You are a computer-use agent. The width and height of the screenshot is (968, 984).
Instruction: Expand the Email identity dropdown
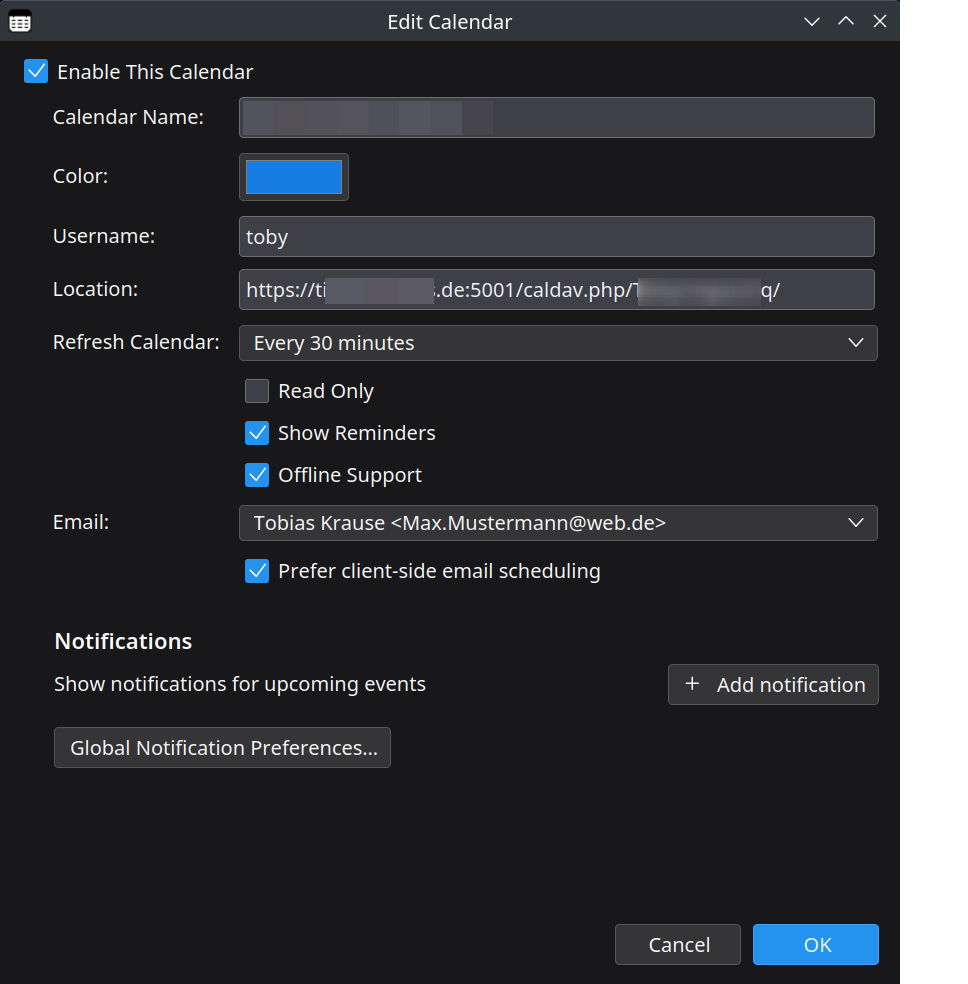(x=557, y=523)
